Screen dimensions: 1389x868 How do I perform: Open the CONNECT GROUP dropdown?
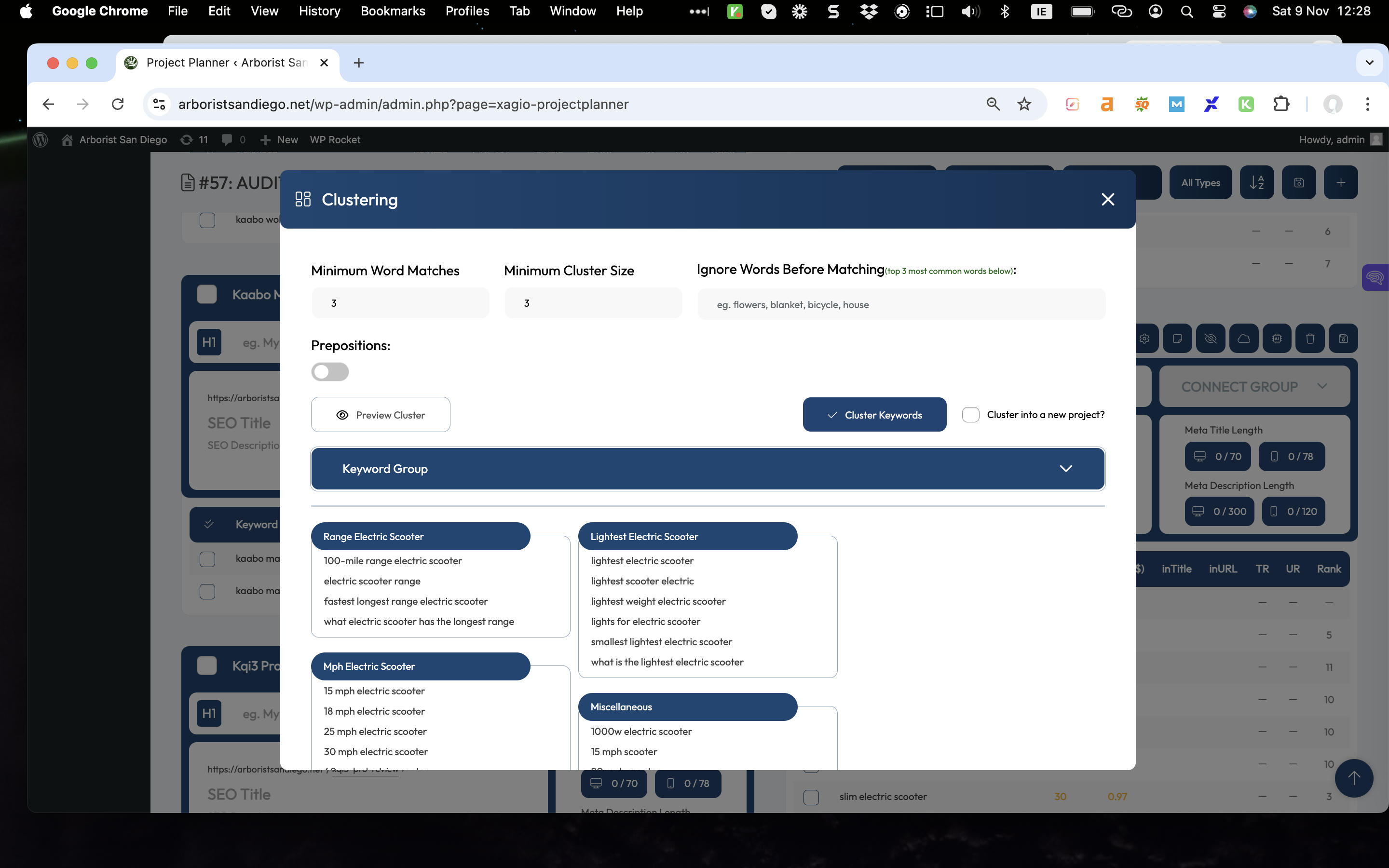[x=1255, y=386]
